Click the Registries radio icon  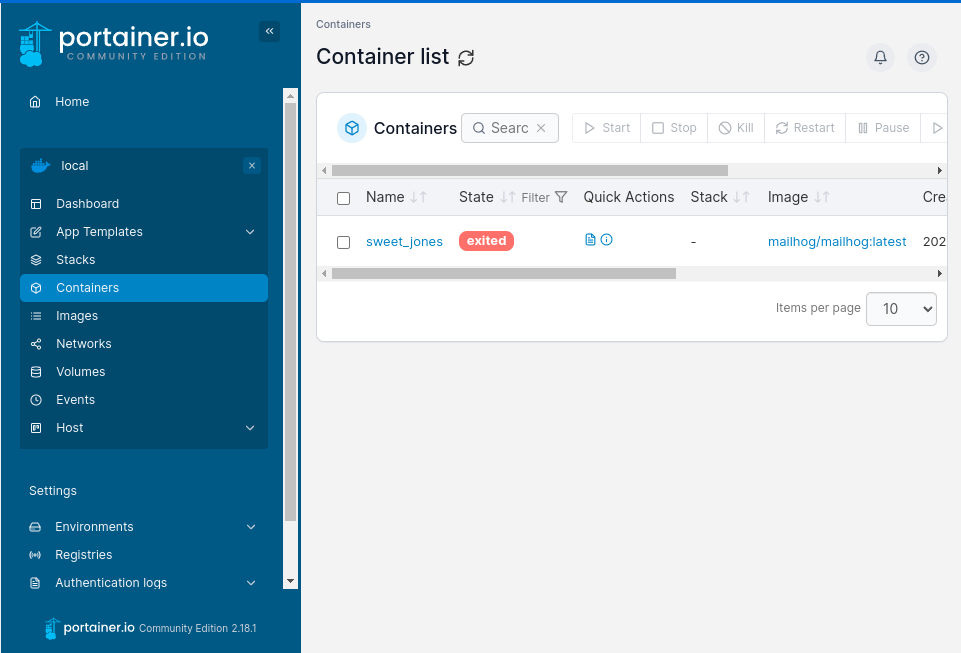35,555
